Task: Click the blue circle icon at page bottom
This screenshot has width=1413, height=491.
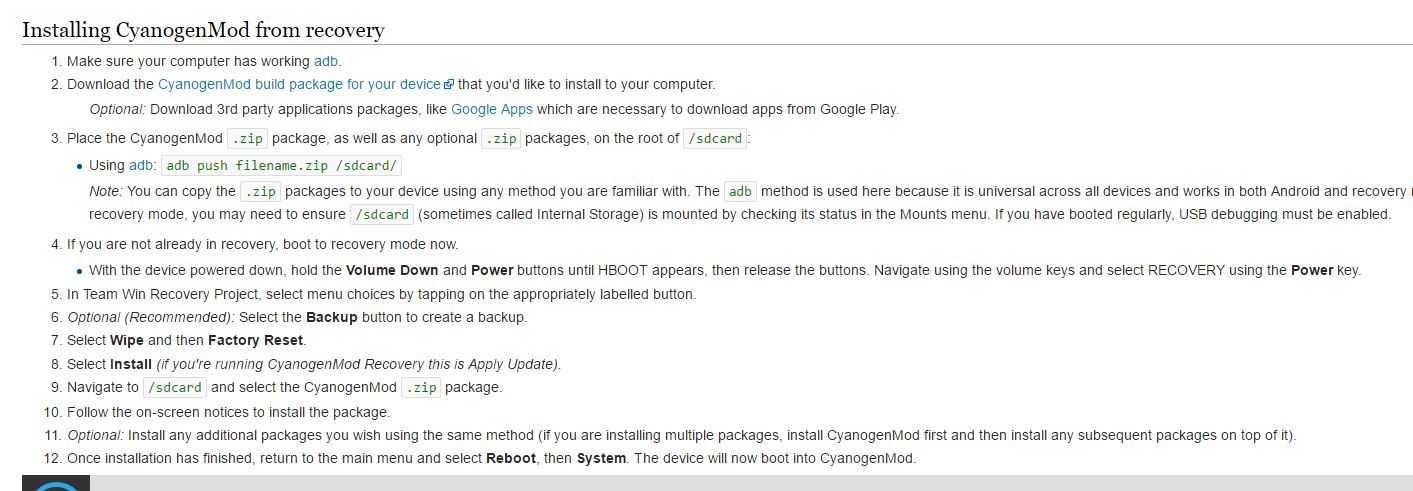Action: pyautogui.click(x=55, y=486)
